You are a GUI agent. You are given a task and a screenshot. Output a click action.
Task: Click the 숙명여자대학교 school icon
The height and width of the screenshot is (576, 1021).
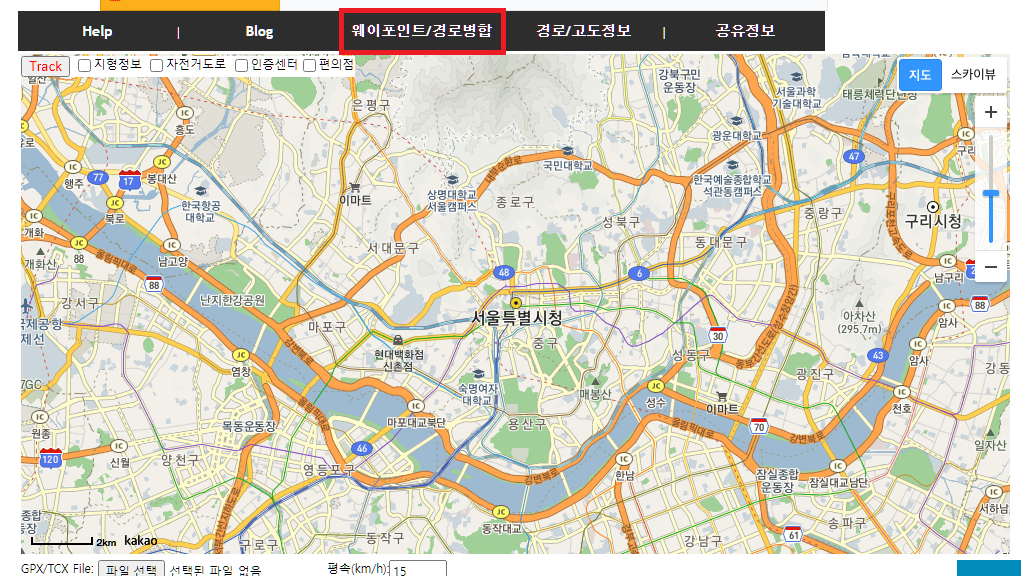(x=479, y=374)
